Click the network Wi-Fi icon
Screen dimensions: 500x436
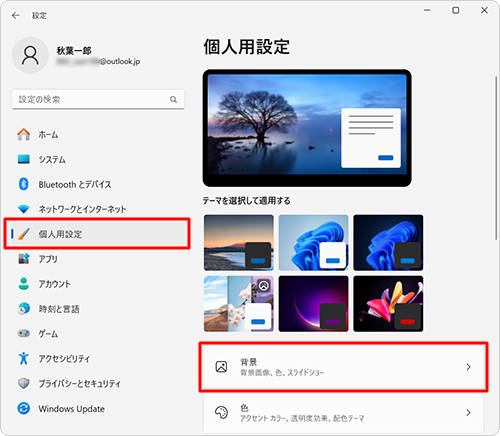tap(24, 209)
